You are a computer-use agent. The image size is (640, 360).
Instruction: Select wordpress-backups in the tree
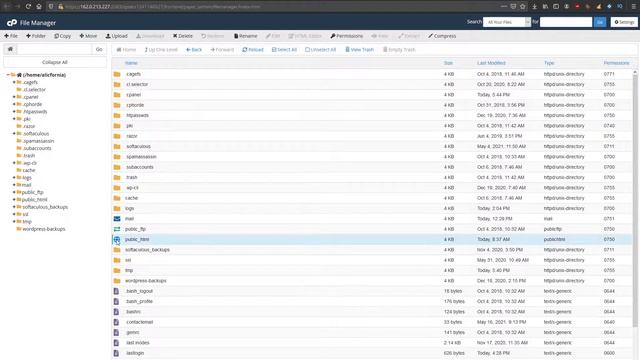pos(44,229)
